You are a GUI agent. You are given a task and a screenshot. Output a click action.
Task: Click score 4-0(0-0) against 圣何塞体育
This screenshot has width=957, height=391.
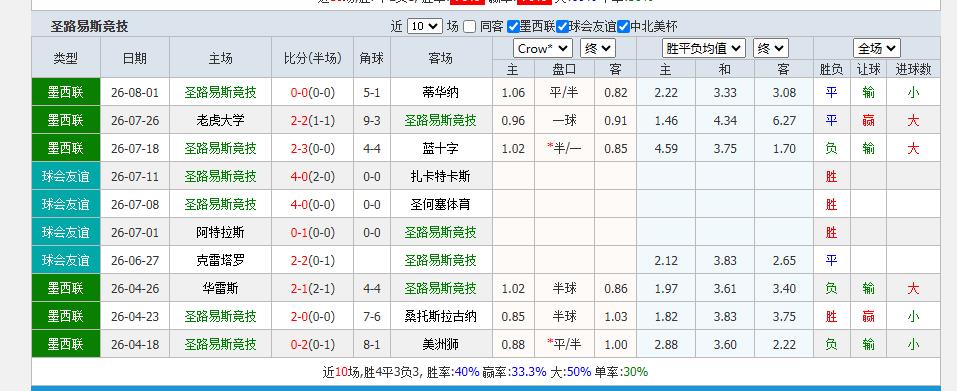pyautogui.click(x=312, y=205)
